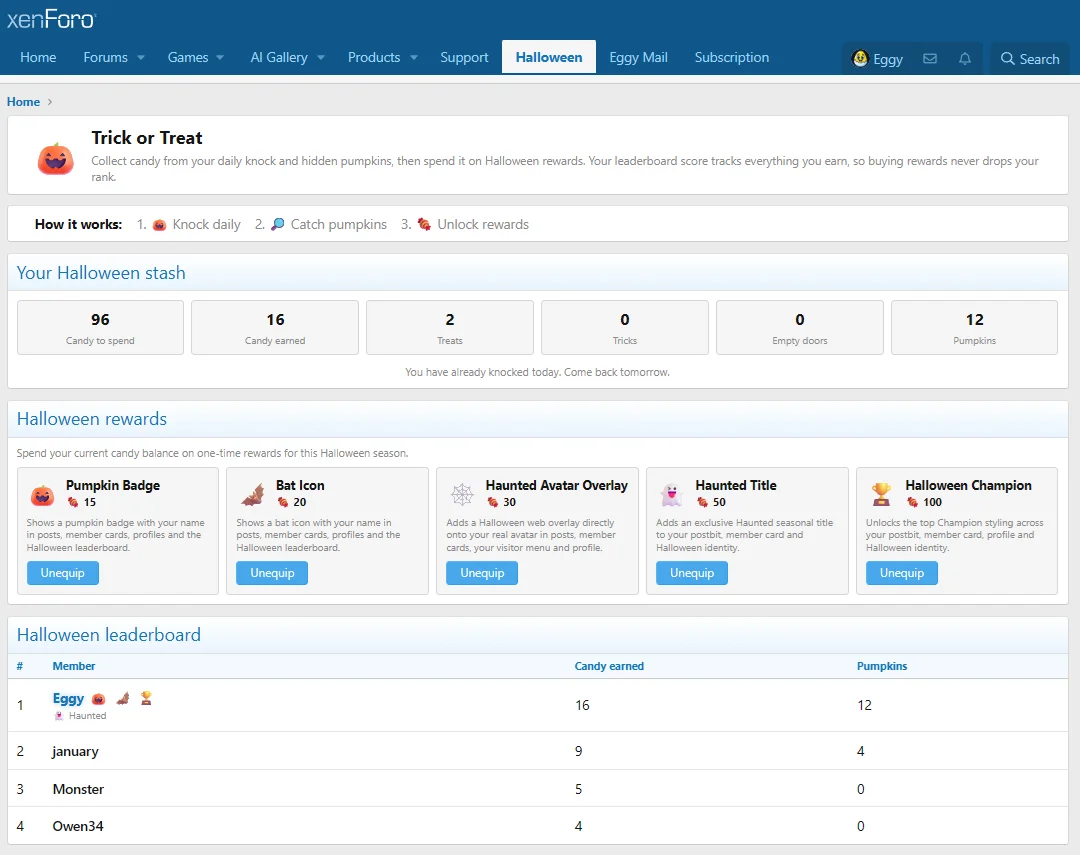
Task: Click the Unlock rewards candy icon
Action: [424, 225]
